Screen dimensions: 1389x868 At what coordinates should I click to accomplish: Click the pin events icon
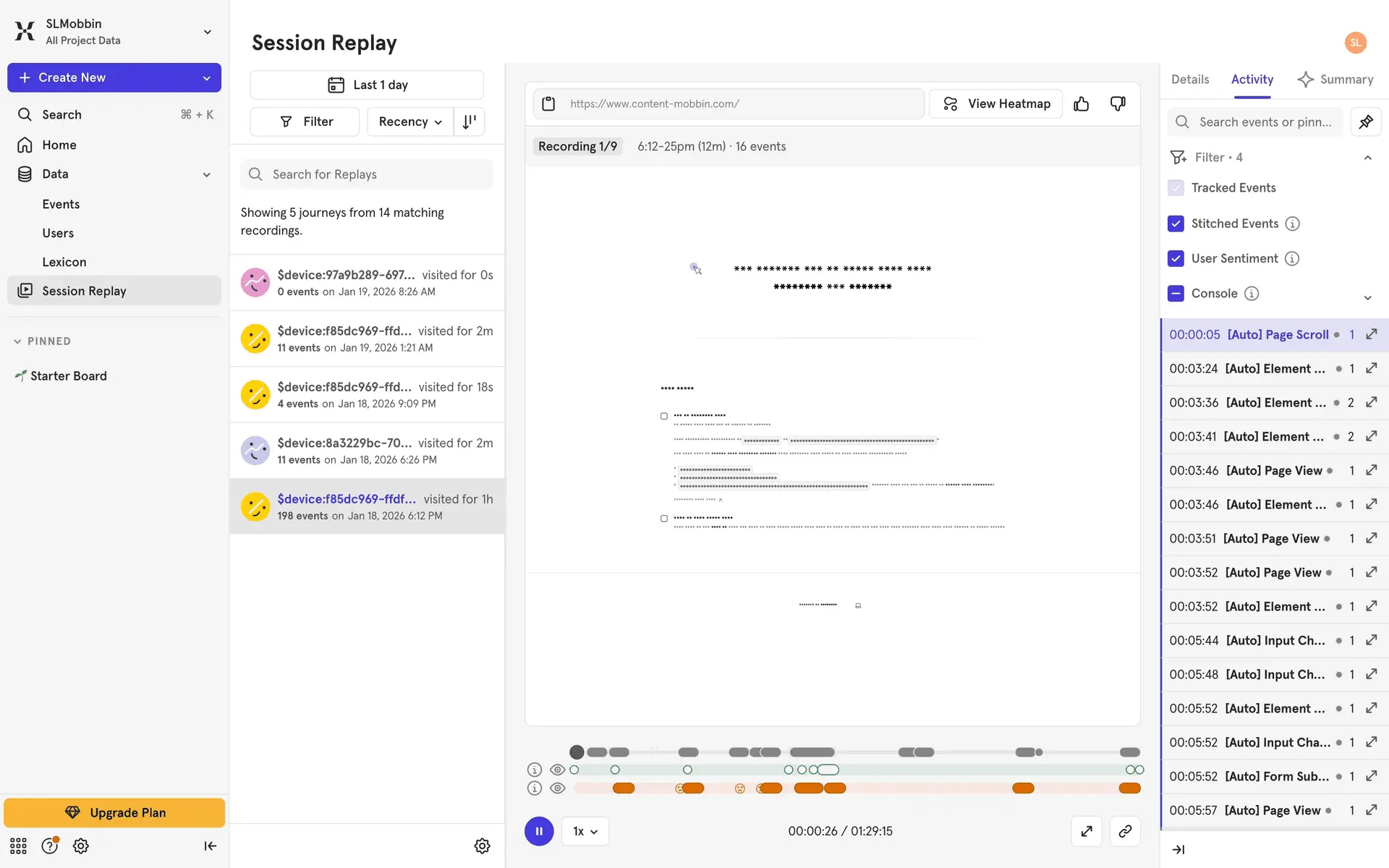pos(1365,122)
